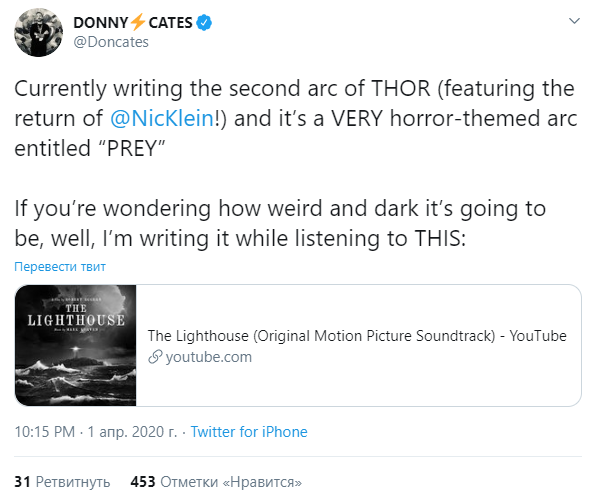Image resolution: width=596 pixels, height=501 pixels.
Task: Click the tweet text mentioning THOR
Action: point(296,118)
